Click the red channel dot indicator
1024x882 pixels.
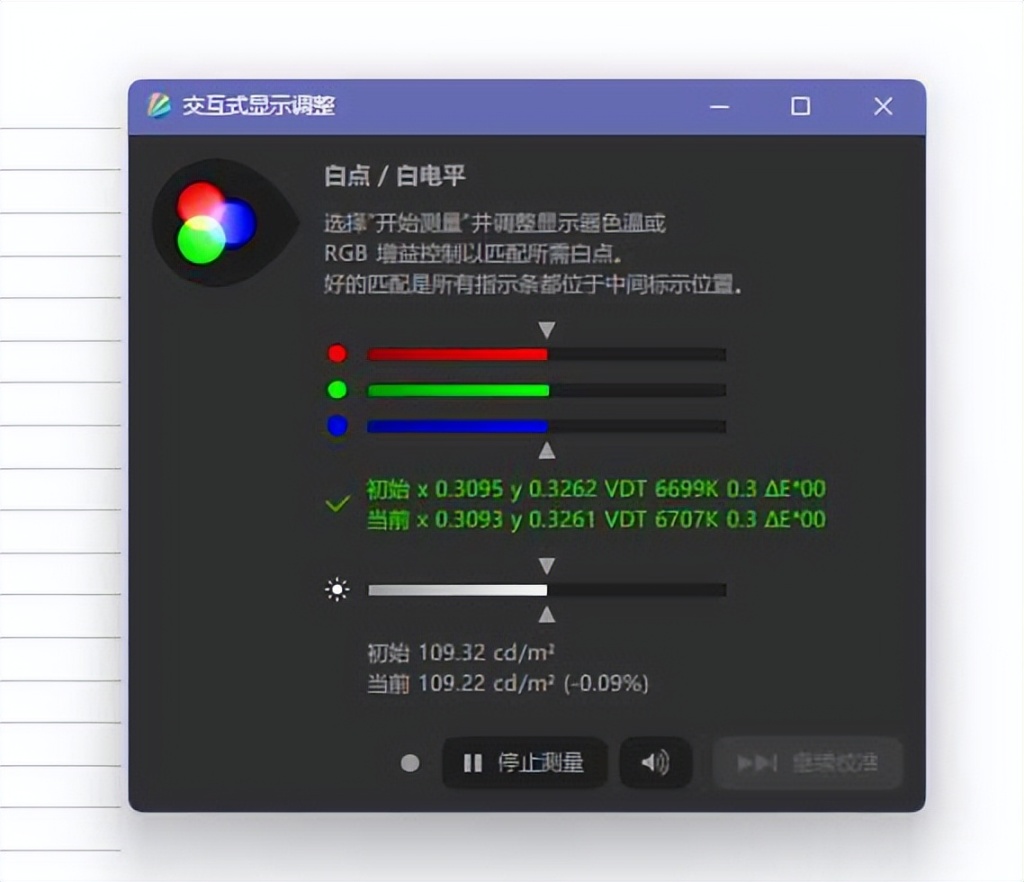pos(337,354)
